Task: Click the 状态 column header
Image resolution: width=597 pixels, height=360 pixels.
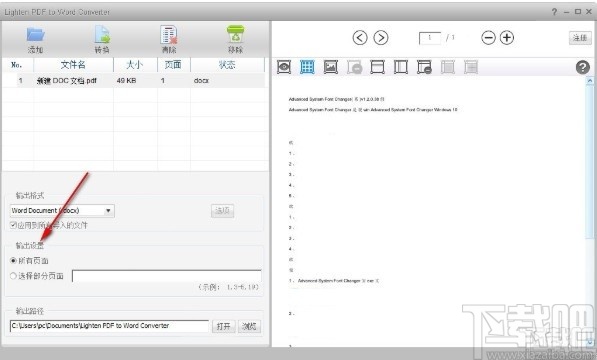Action: coord(227,65)
